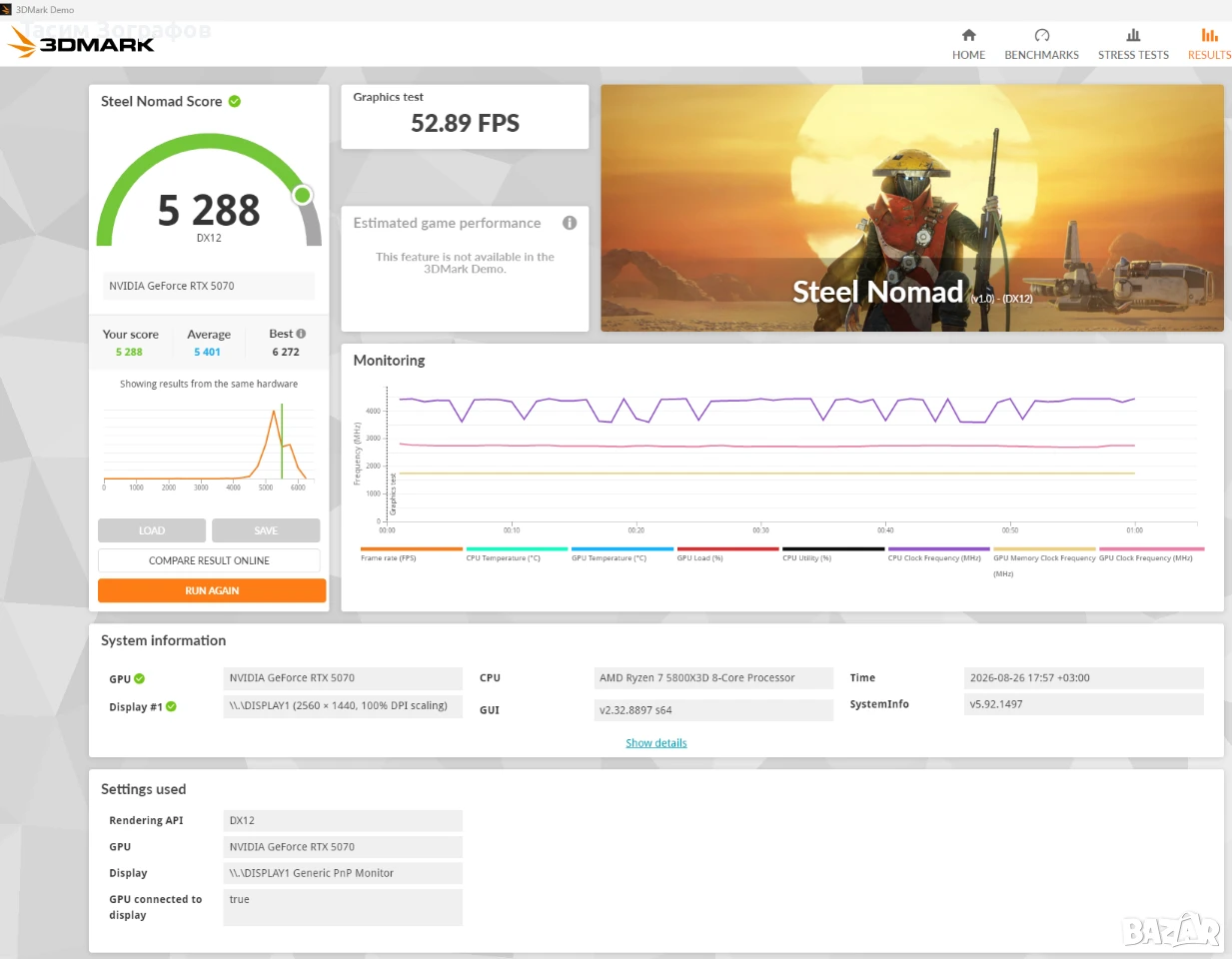
Task: Click the green validation check next to Steel Nomad Score
Action: (235, 101)
